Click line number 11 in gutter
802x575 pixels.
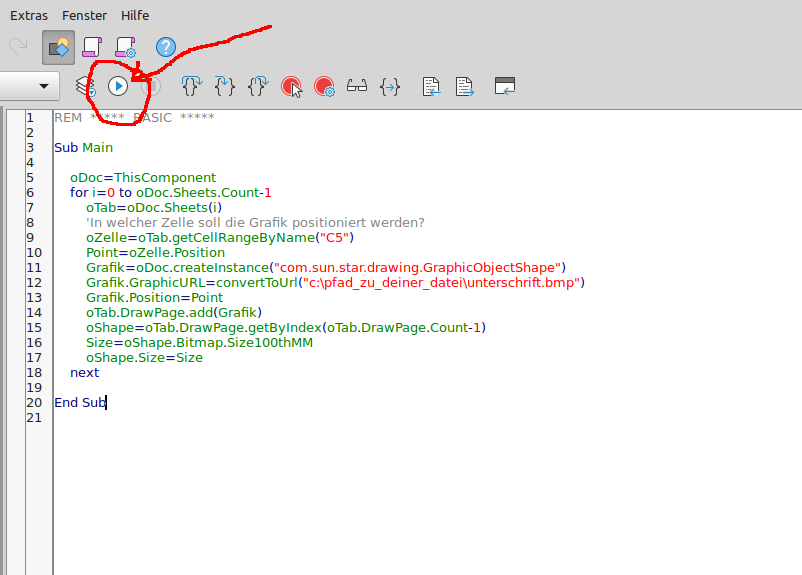(34, 268)
